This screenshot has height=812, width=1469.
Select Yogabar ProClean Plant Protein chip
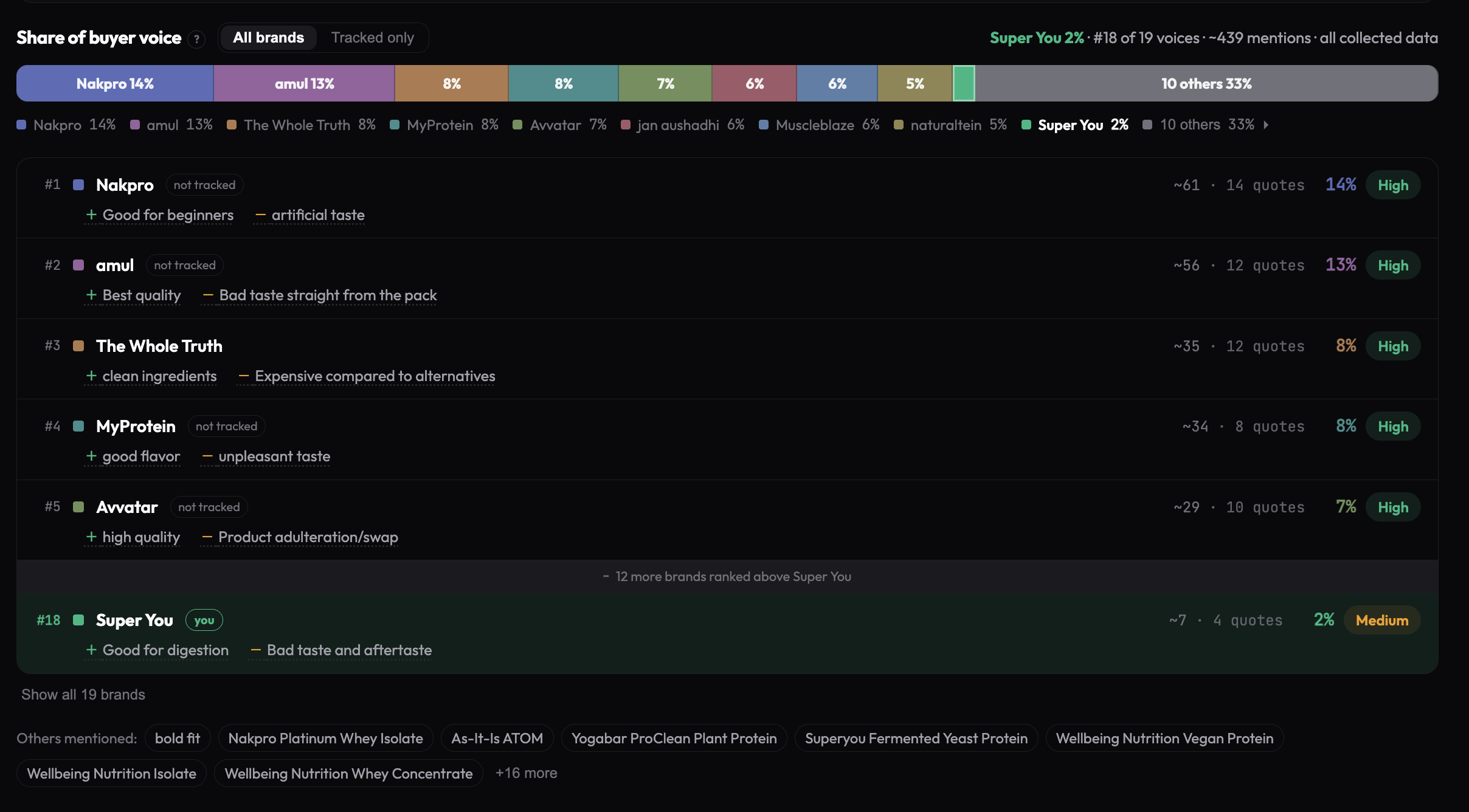click(674, 738)
